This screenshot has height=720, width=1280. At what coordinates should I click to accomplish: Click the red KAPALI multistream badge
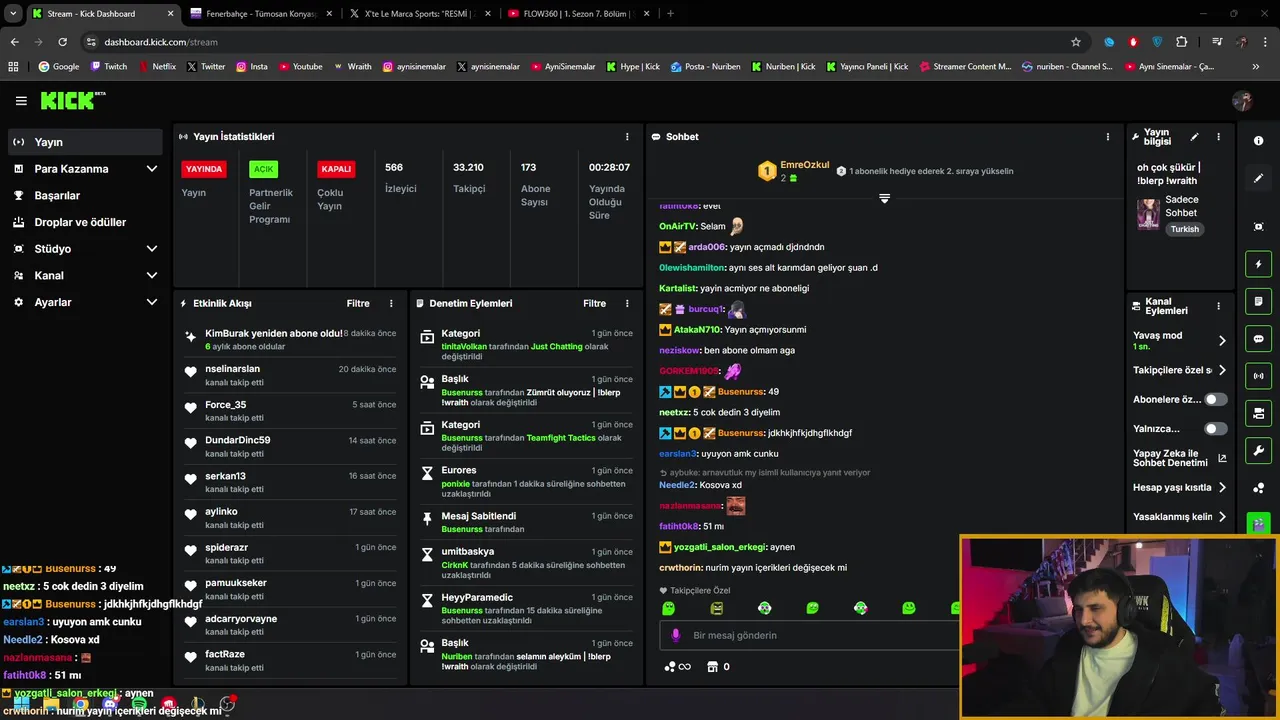click(336, 169)
